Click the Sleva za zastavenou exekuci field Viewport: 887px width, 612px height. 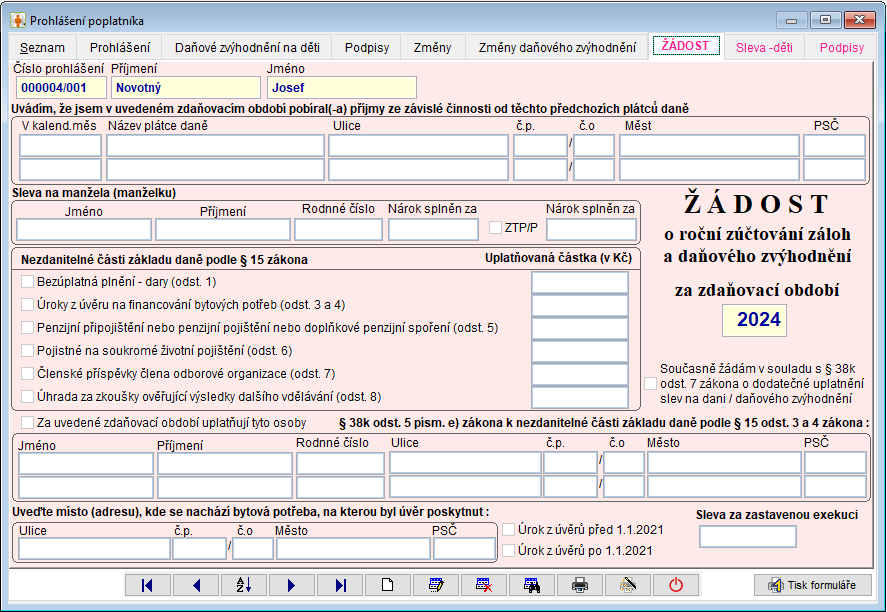(748, 536)
